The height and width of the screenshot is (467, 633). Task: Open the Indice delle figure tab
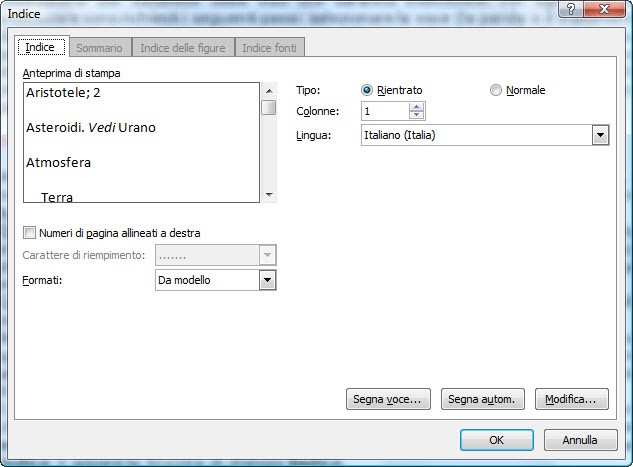click(x=182, y=48)
